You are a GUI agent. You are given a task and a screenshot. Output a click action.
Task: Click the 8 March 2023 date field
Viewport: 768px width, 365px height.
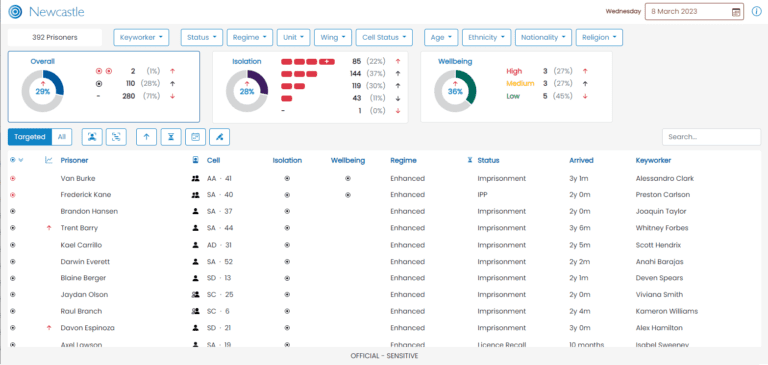[x=694, y=12]
